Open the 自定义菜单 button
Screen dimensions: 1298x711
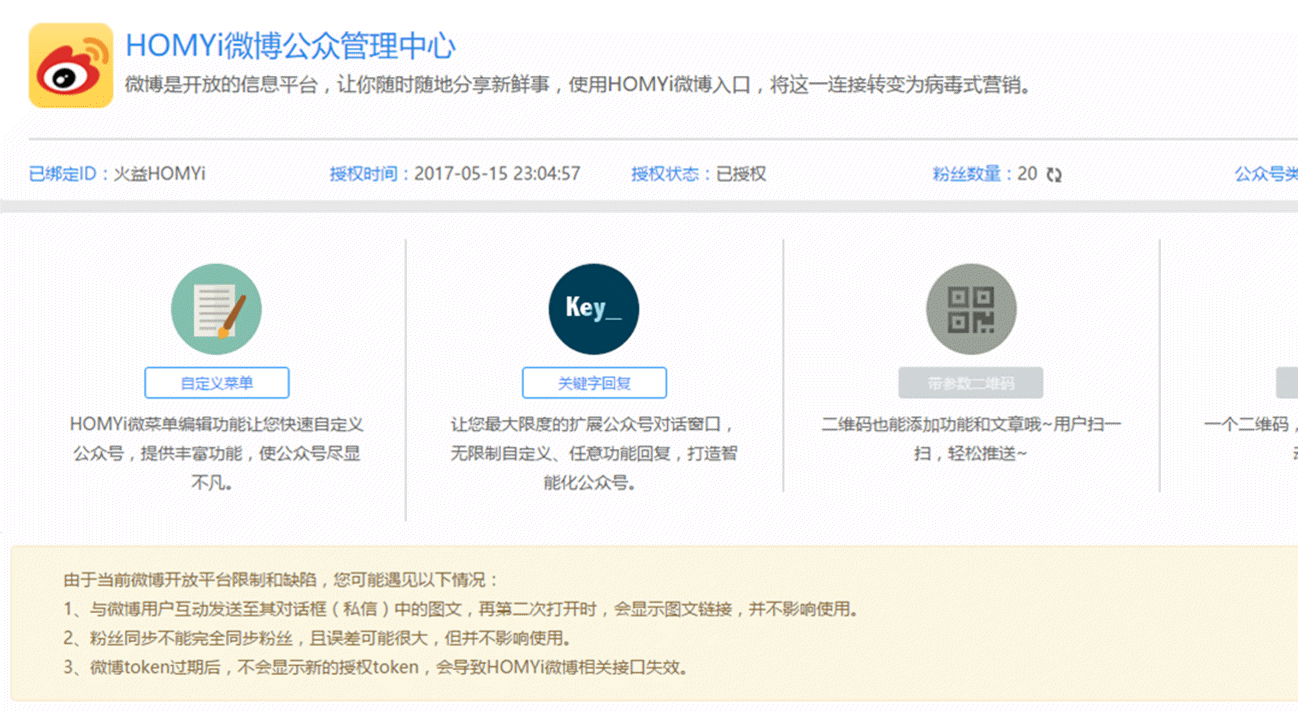coord(217,383)
